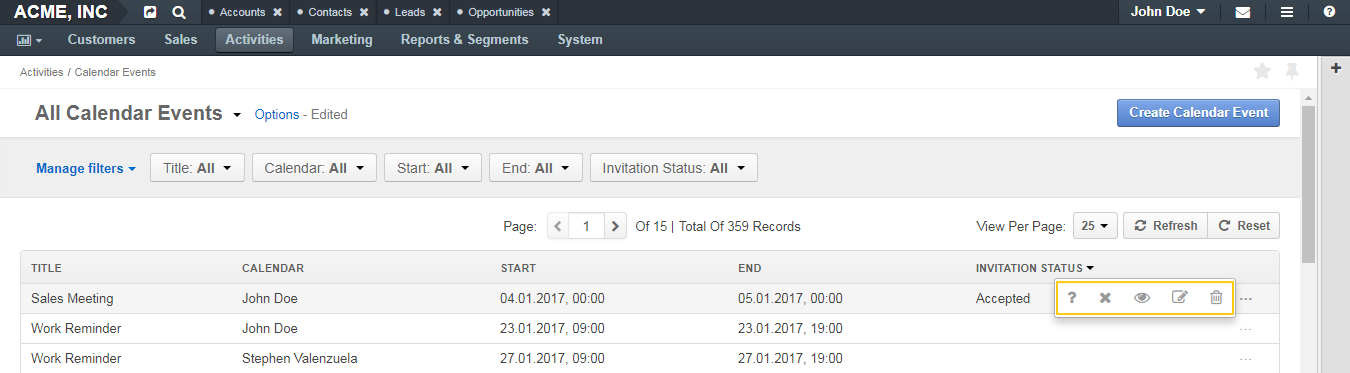Open the email envelope icon
Image resolution: width=1350 pixels, height=373 pixels.
click(1243, 13)
